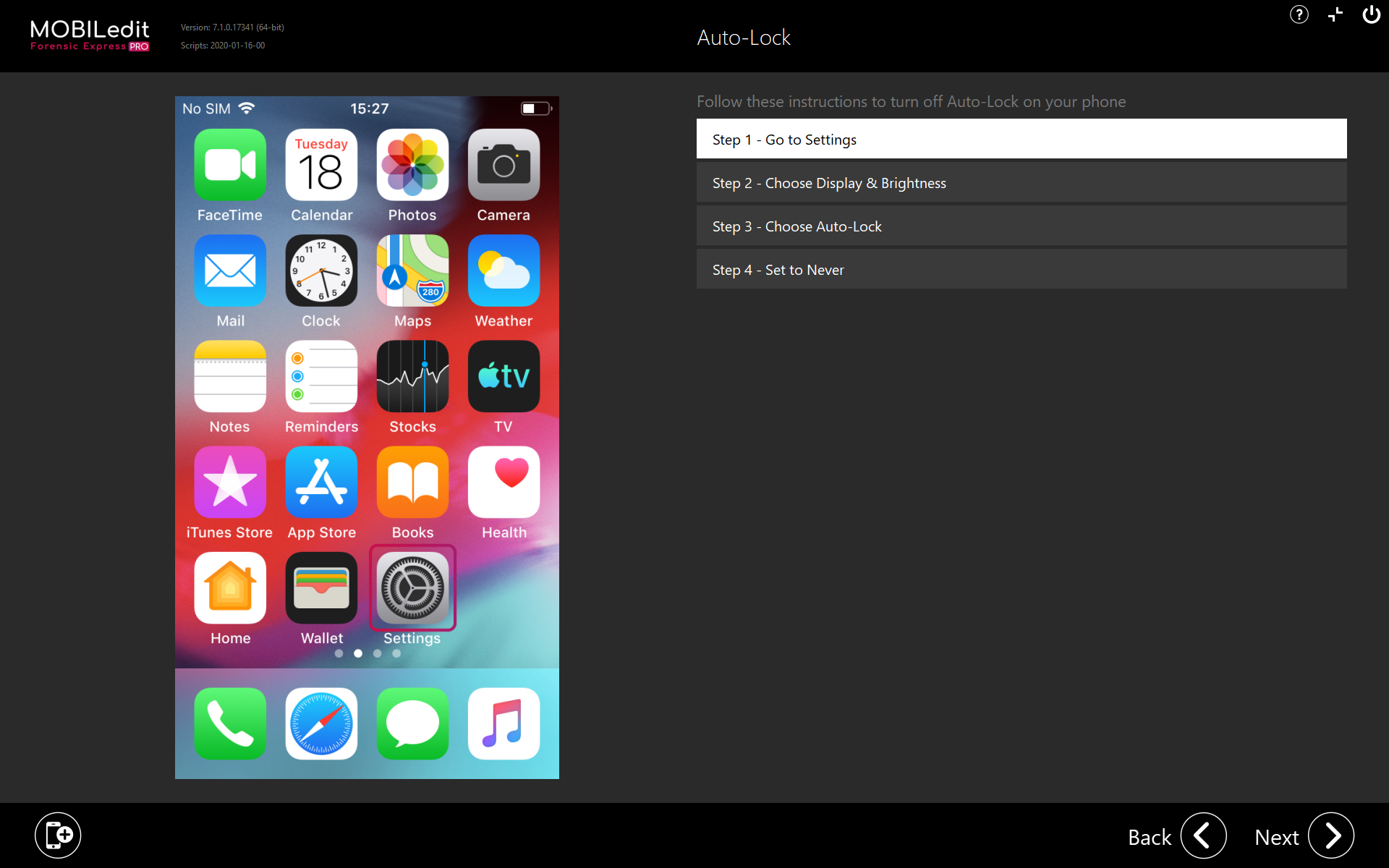The height and width of the screenshot is (868, 1389).
Task: Click the help question mark icon
Action: tap(1299, 14)
